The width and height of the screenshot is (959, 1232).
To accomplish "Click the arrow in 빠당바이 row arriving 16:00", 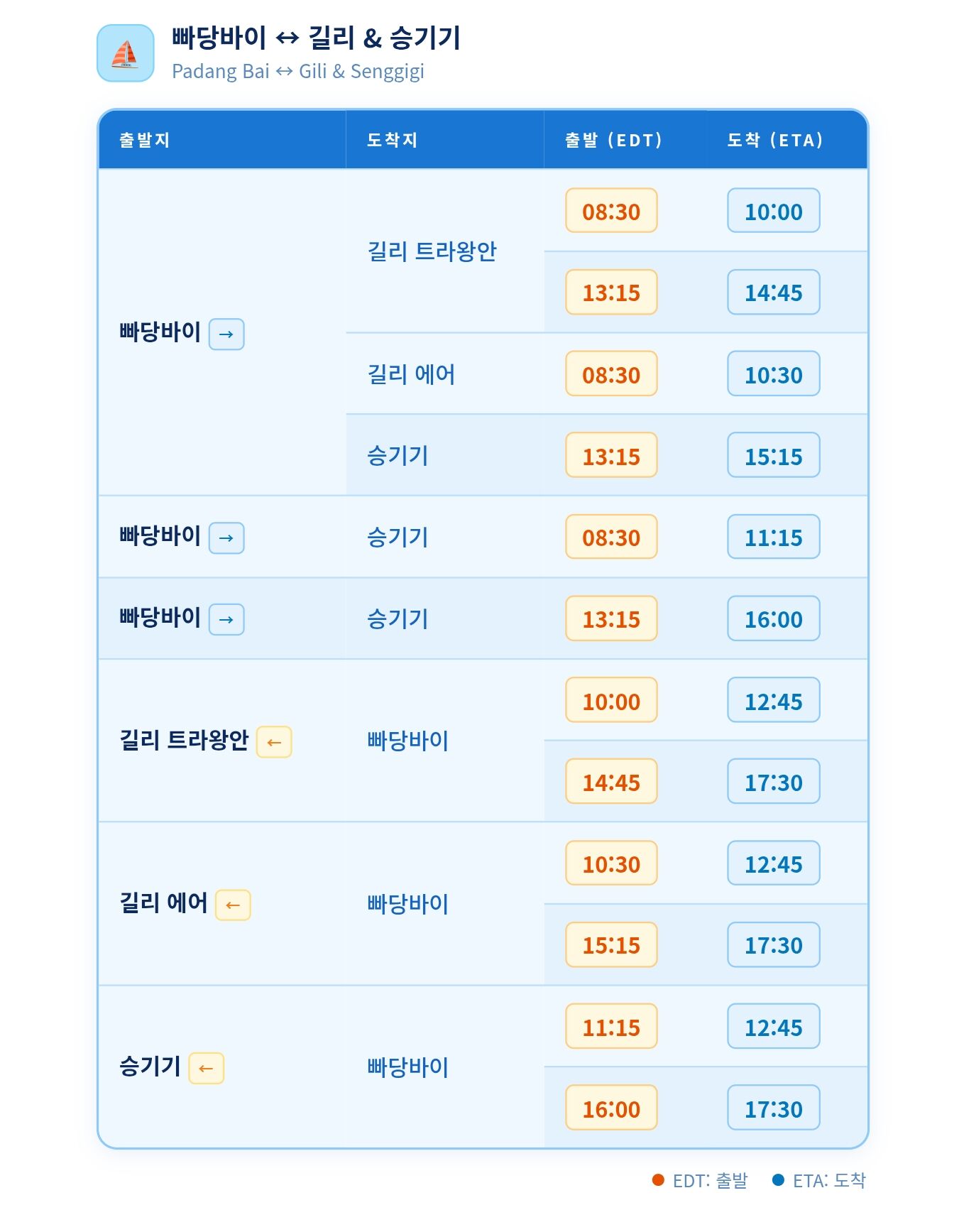I will (x=226, y=619).
